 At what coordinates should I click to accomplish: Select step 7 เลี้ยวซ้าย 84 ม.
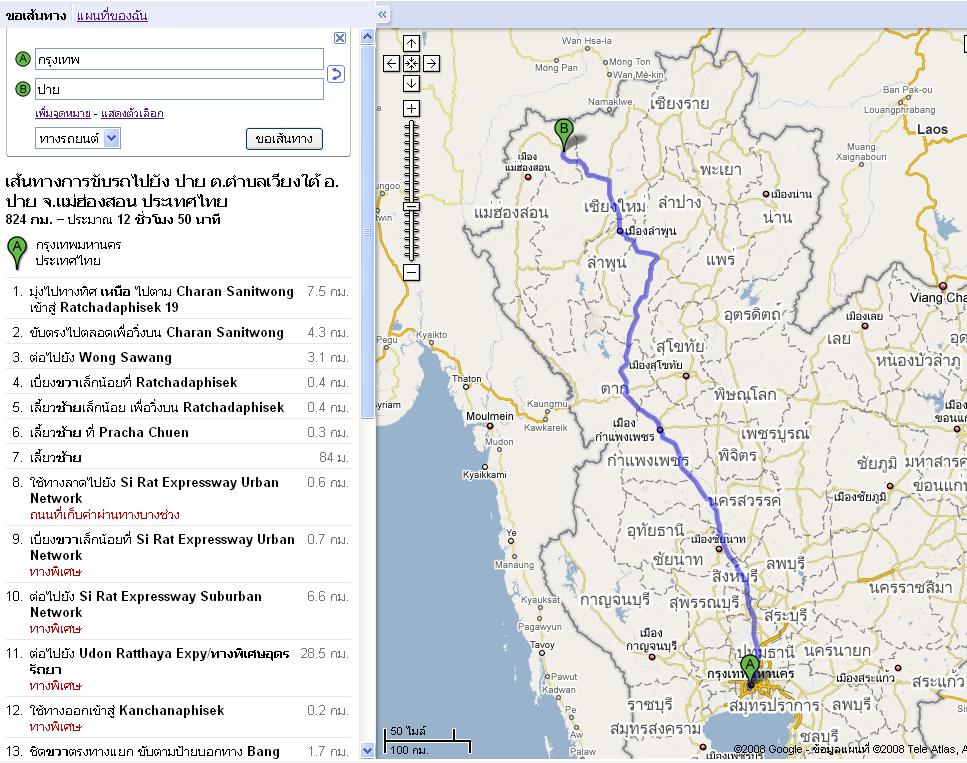point(178,457)
